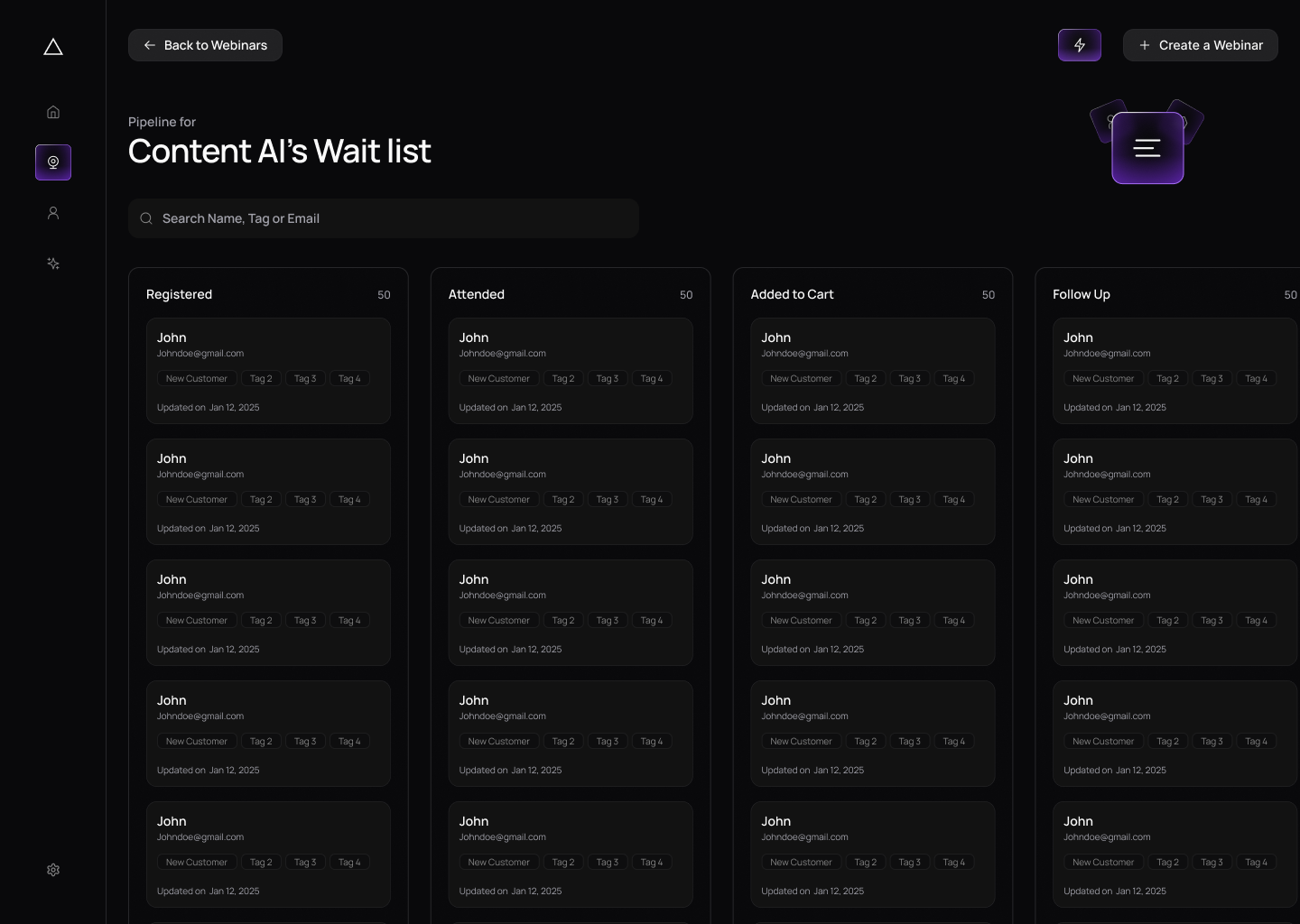Click the triangle logo in the sidebar
This screenshot has width=1300, height=924.
tap(53, 47)
